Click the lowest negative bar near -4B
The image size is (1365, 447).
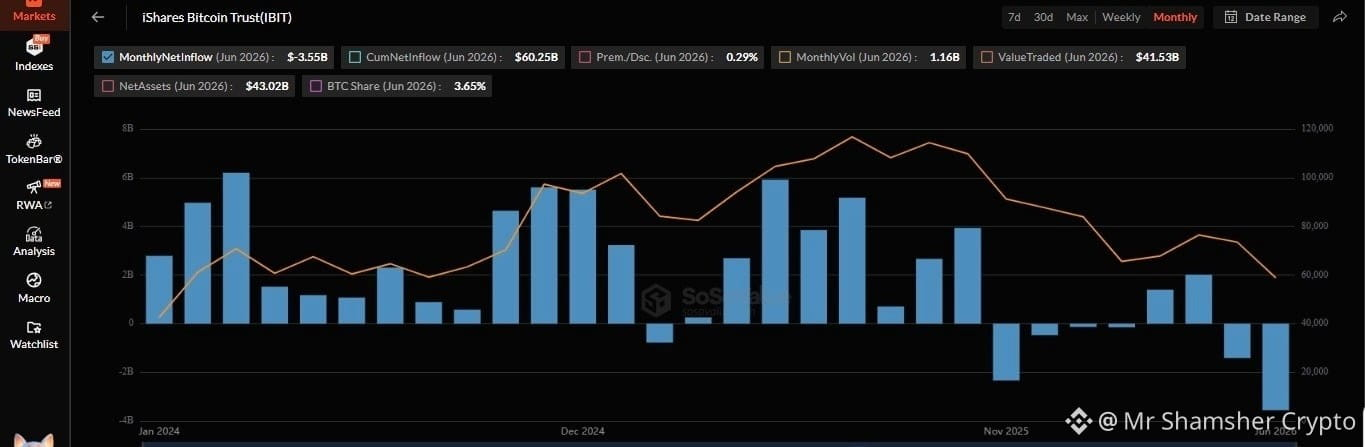[1275, 366]
